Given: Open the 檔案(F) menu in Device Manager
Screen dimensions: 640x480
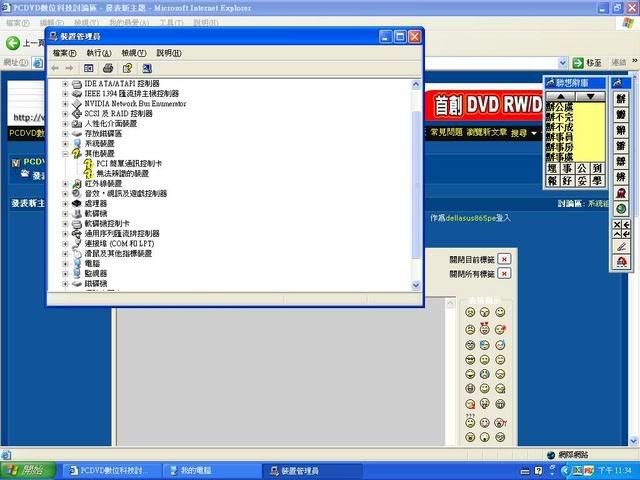Looking at the screenshot, I should click(64, 53).
